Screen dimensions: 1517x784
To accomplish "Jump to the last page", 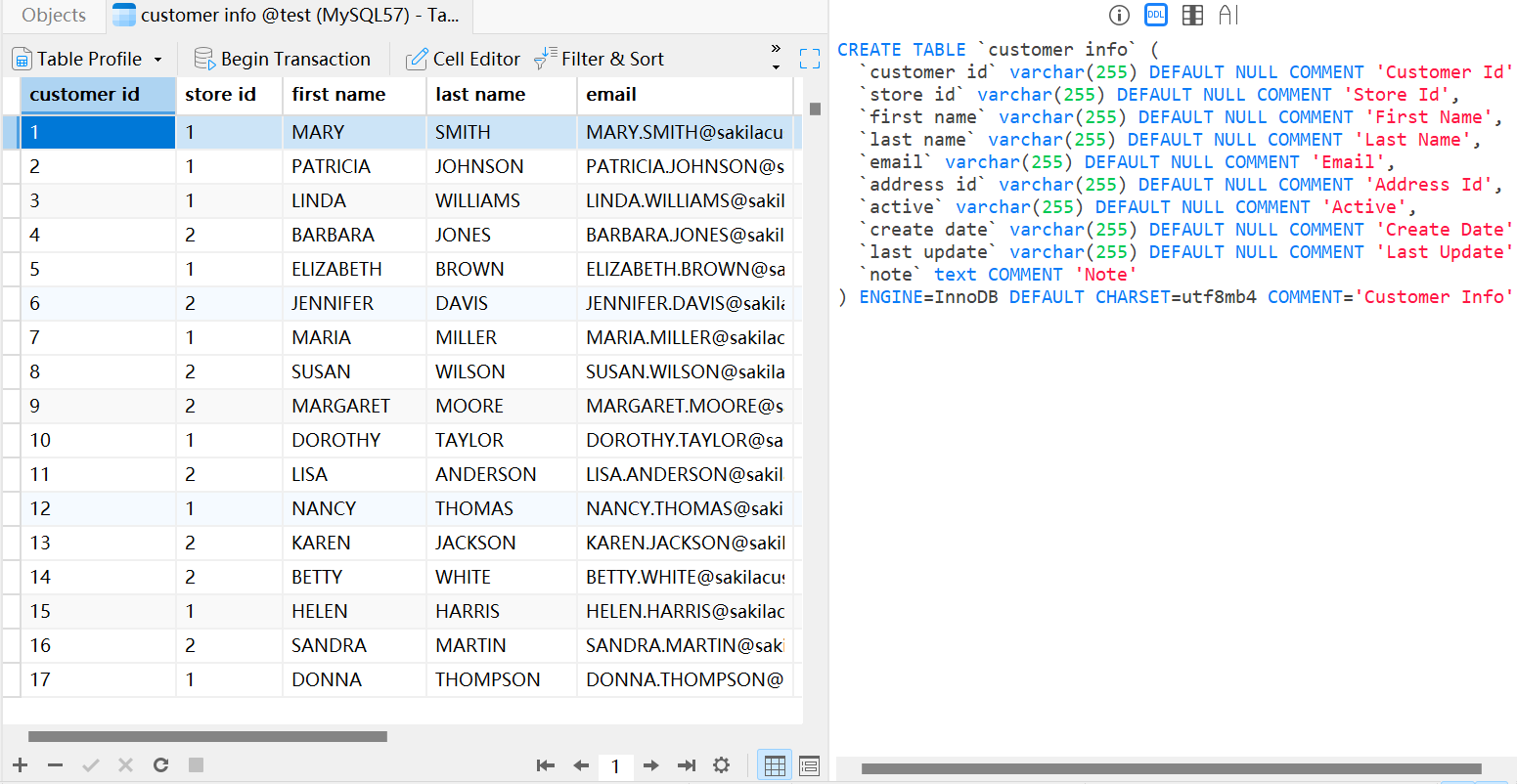I will click(687, 765).
